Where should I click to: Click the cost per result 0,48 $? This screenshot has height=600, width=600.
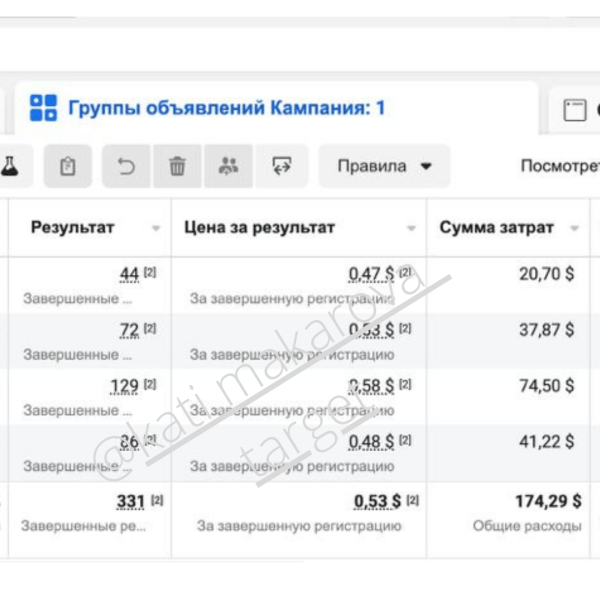click(x=371, y=442)
